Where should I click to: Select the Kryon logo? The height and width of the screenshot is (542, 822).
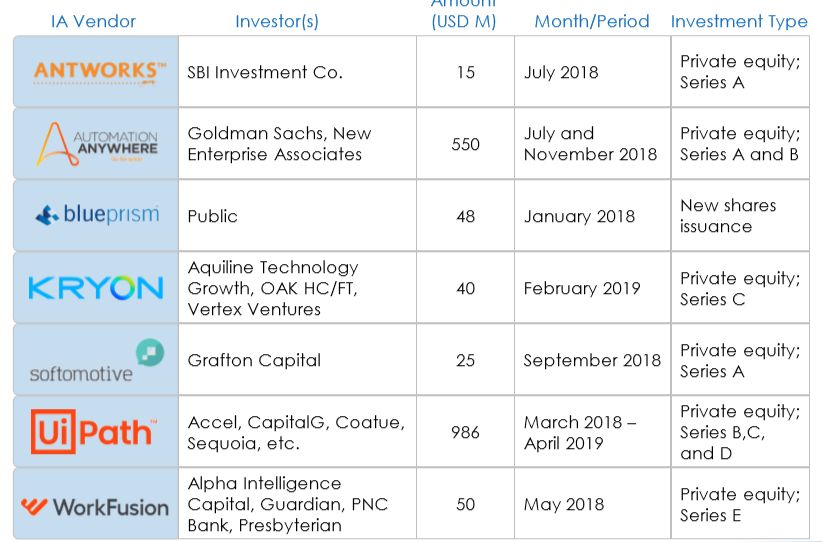coord(96,288)
